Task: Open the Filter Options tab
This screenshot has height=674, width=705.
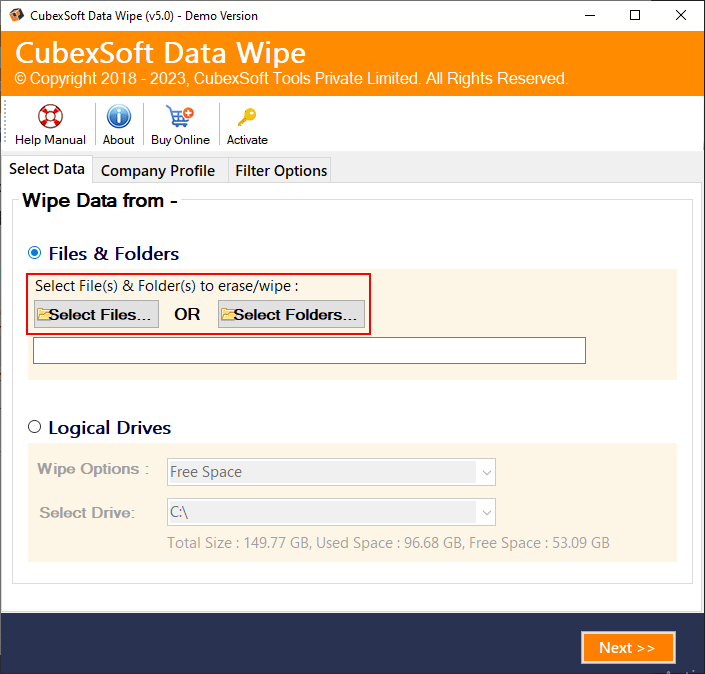Action: tap(281, 170)
